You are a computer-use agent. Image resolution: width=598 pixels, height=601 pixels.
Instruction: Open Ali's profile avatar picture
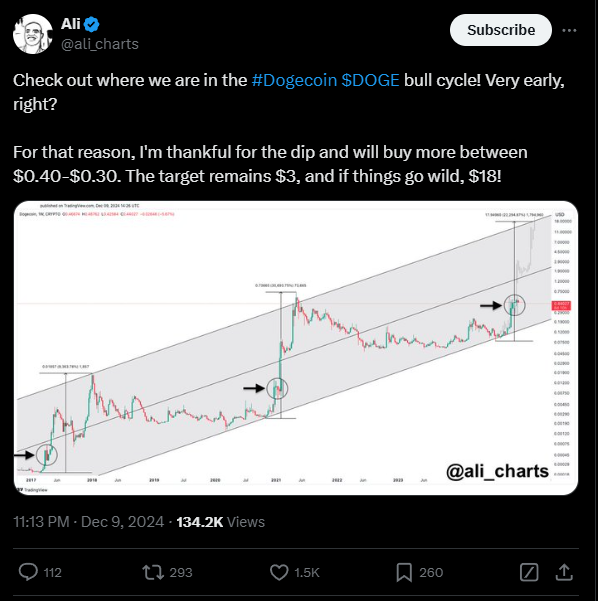[x=33, y=34]
